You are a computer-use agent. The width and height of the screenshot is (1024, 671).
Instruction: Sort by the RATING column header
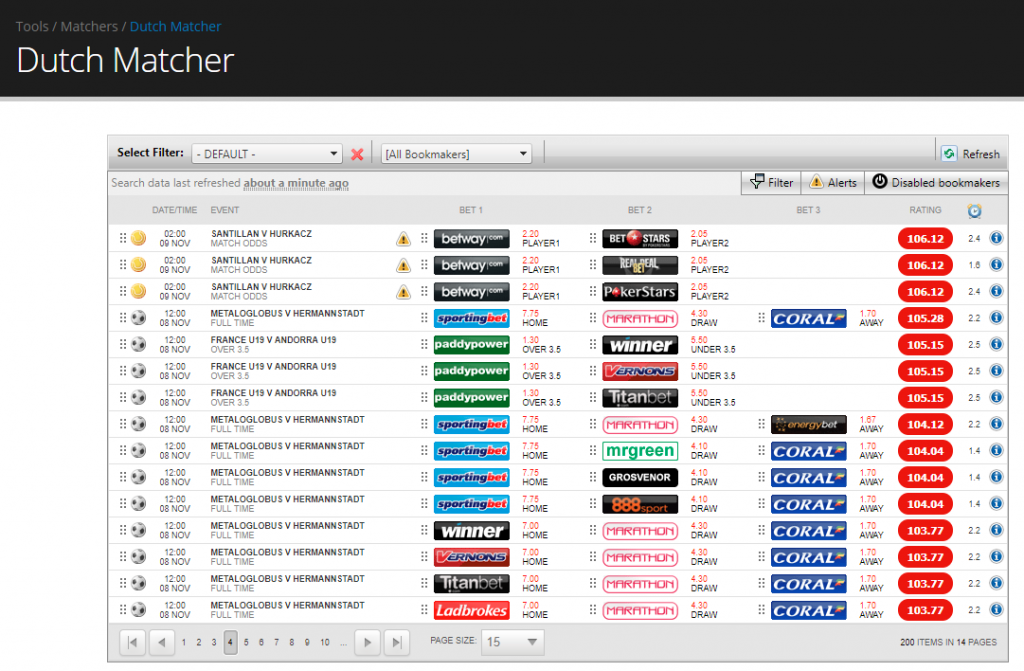(925, 210)
